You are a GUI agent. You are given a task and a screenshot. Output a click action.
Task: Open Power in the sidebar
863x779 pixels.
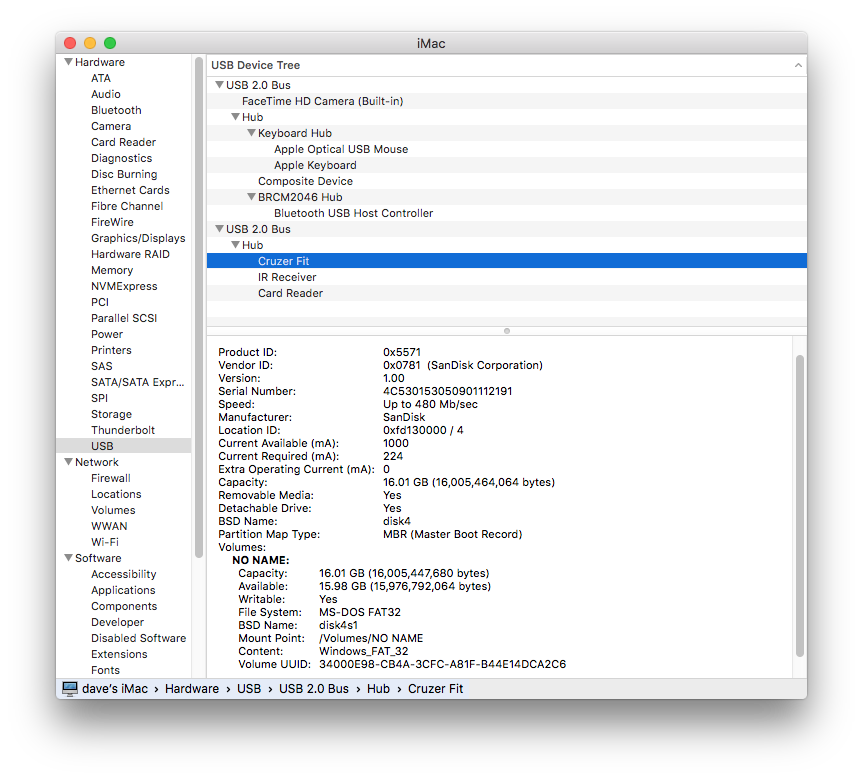[107, 334]
